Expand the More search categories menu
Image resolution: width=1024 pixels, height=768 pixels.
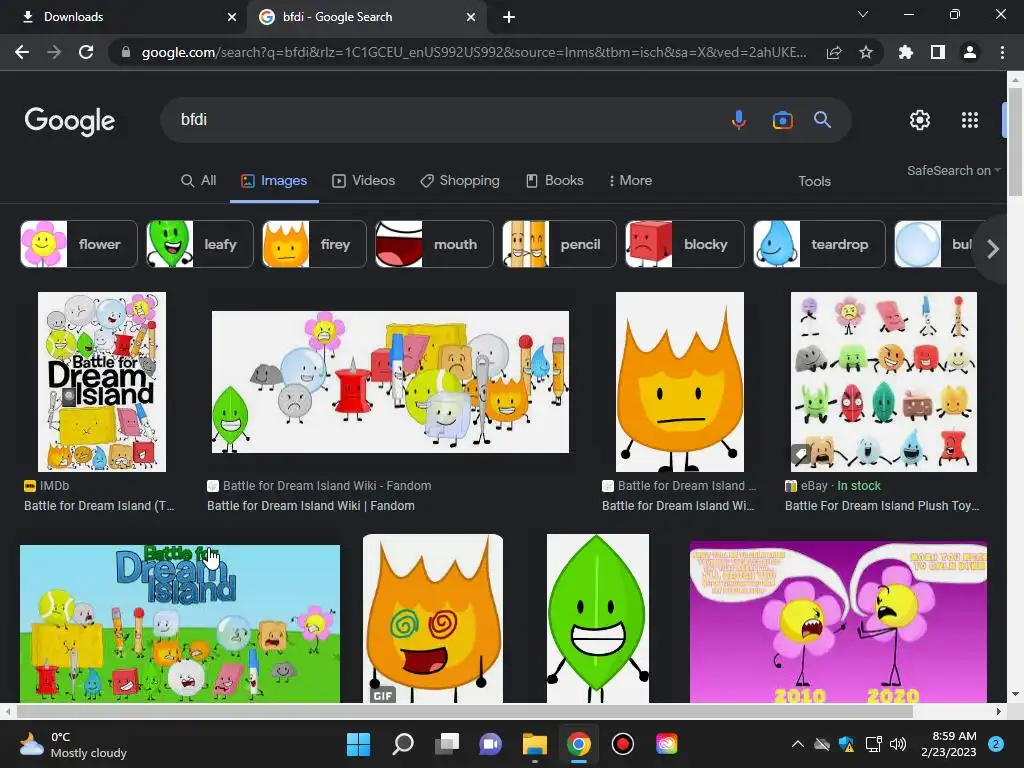(630, 181)
